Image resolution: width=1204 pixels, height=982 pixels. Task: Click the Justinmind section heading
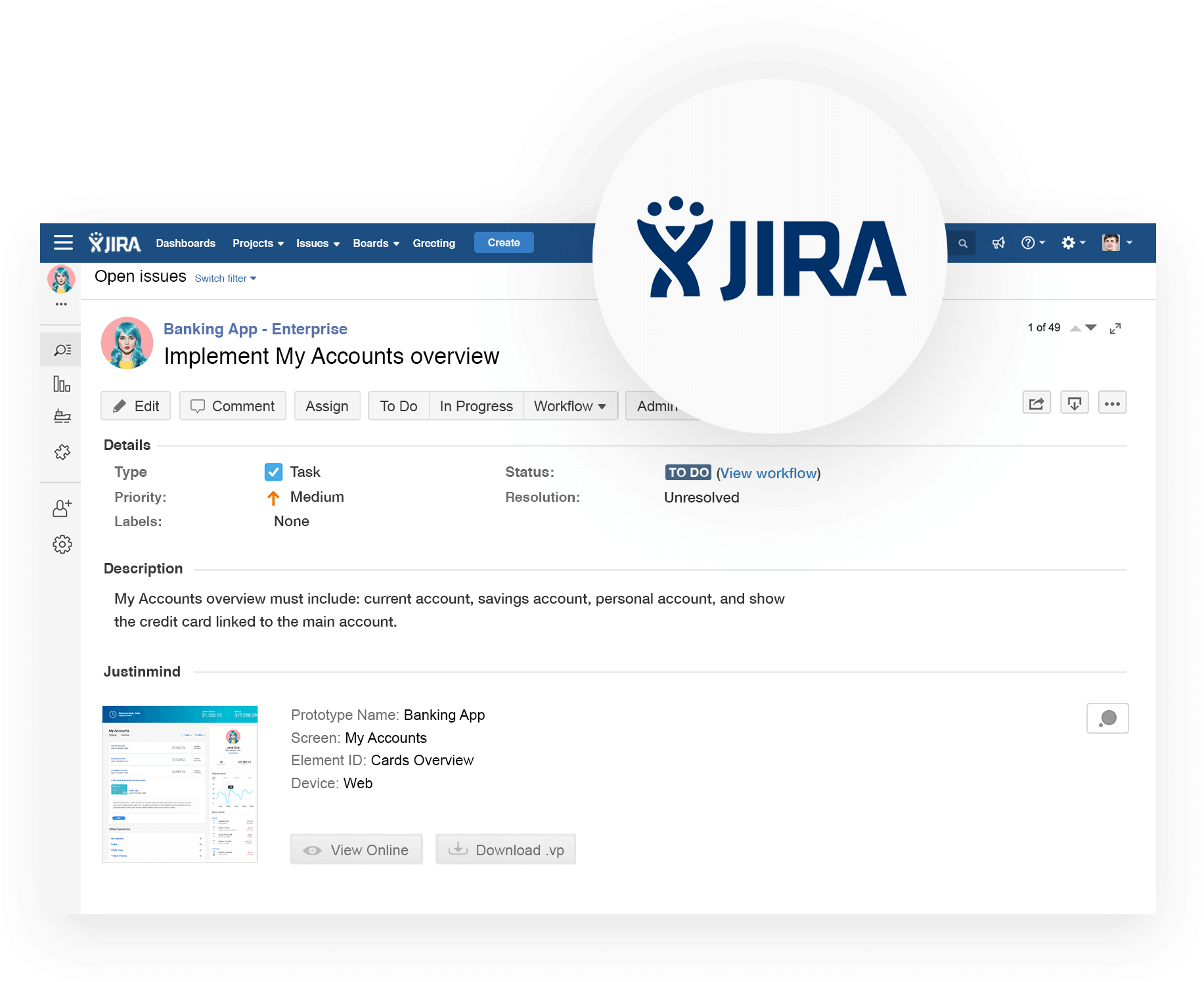142,671
